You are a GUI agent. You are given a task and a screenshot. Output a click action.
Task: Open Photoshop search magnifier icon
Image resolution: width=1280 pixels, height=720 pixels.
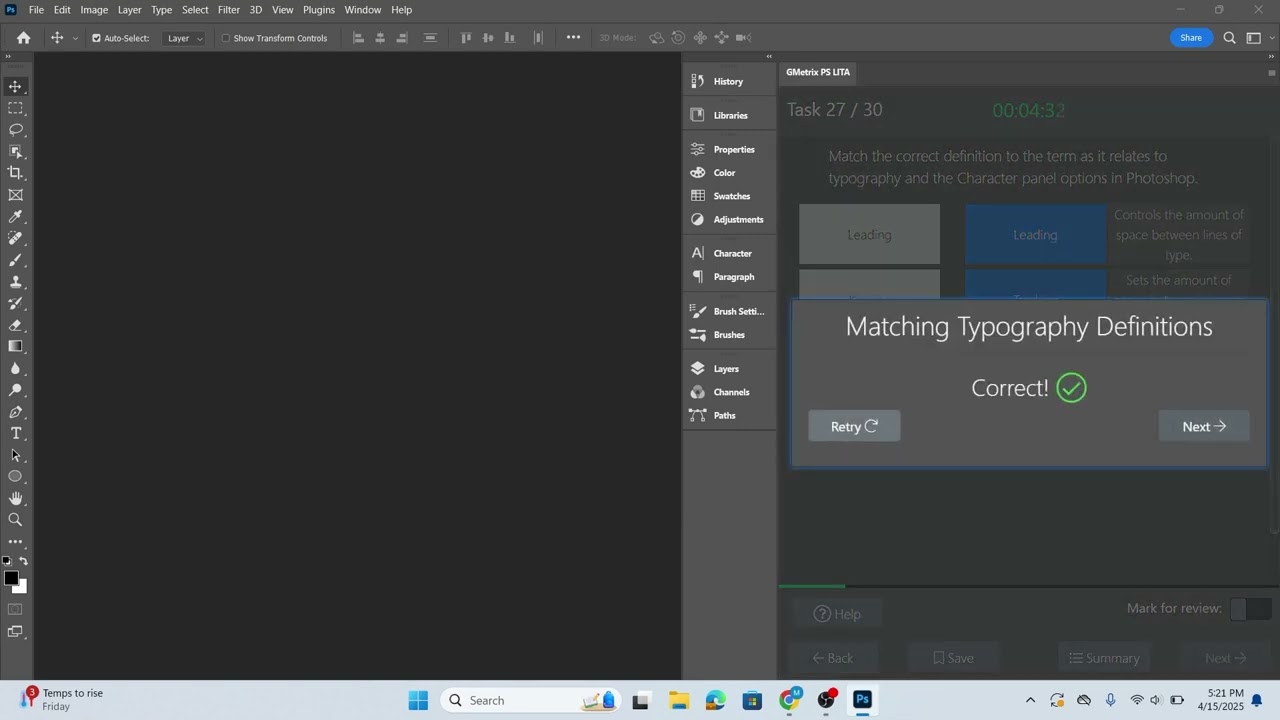[1230, 38]
